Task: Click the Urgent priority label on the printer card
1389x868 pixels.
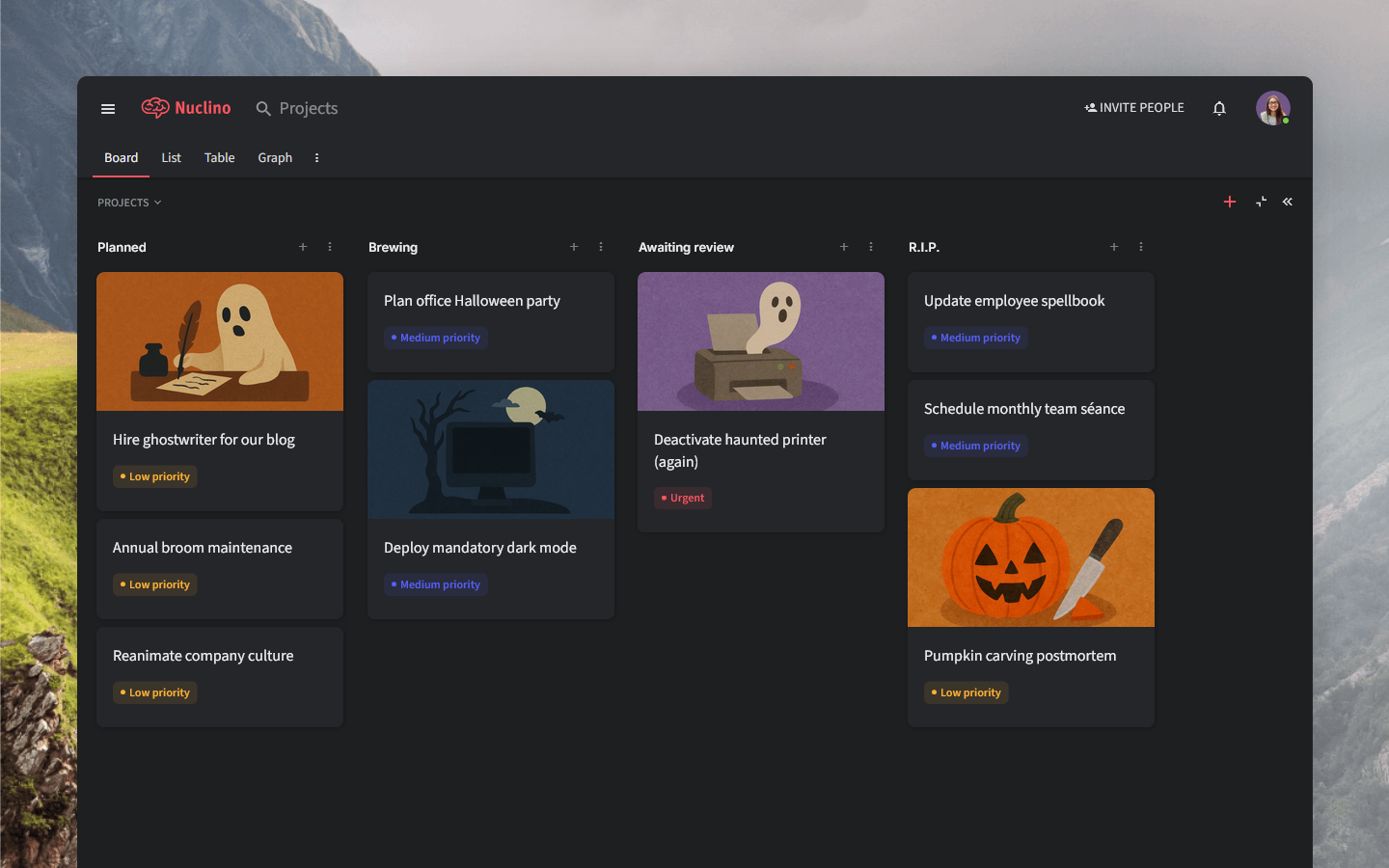Action: click(682, 498)
